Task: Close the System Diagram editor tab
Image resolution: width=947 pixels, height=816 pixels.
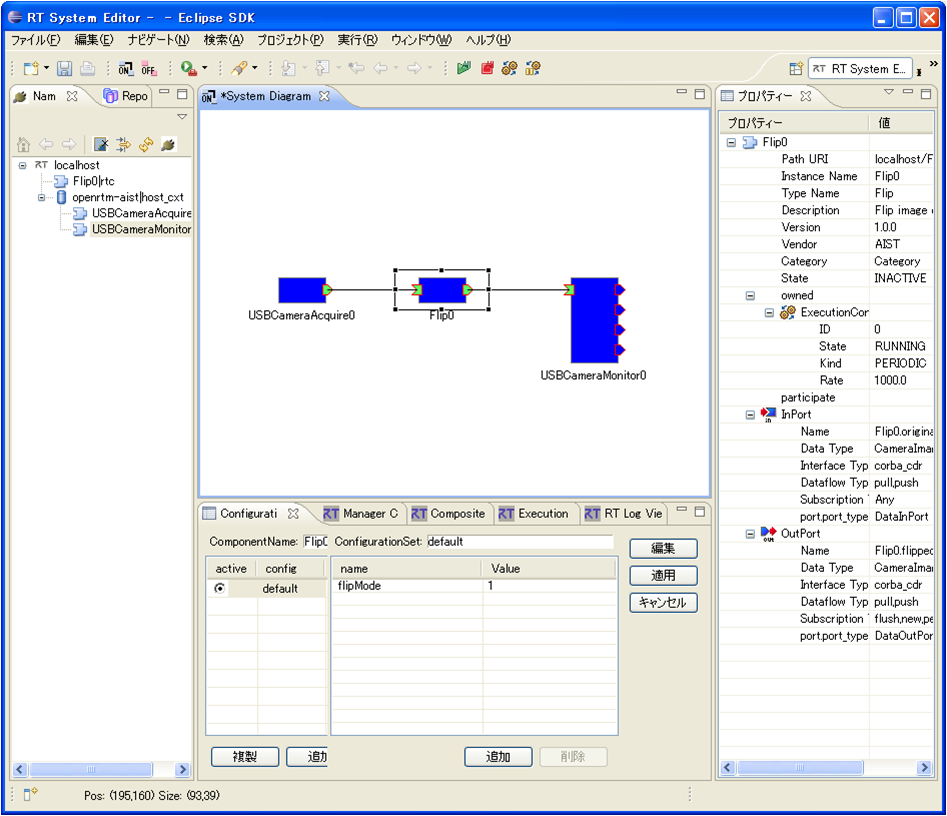Action: pyautogui.click(x=324, y=96)
